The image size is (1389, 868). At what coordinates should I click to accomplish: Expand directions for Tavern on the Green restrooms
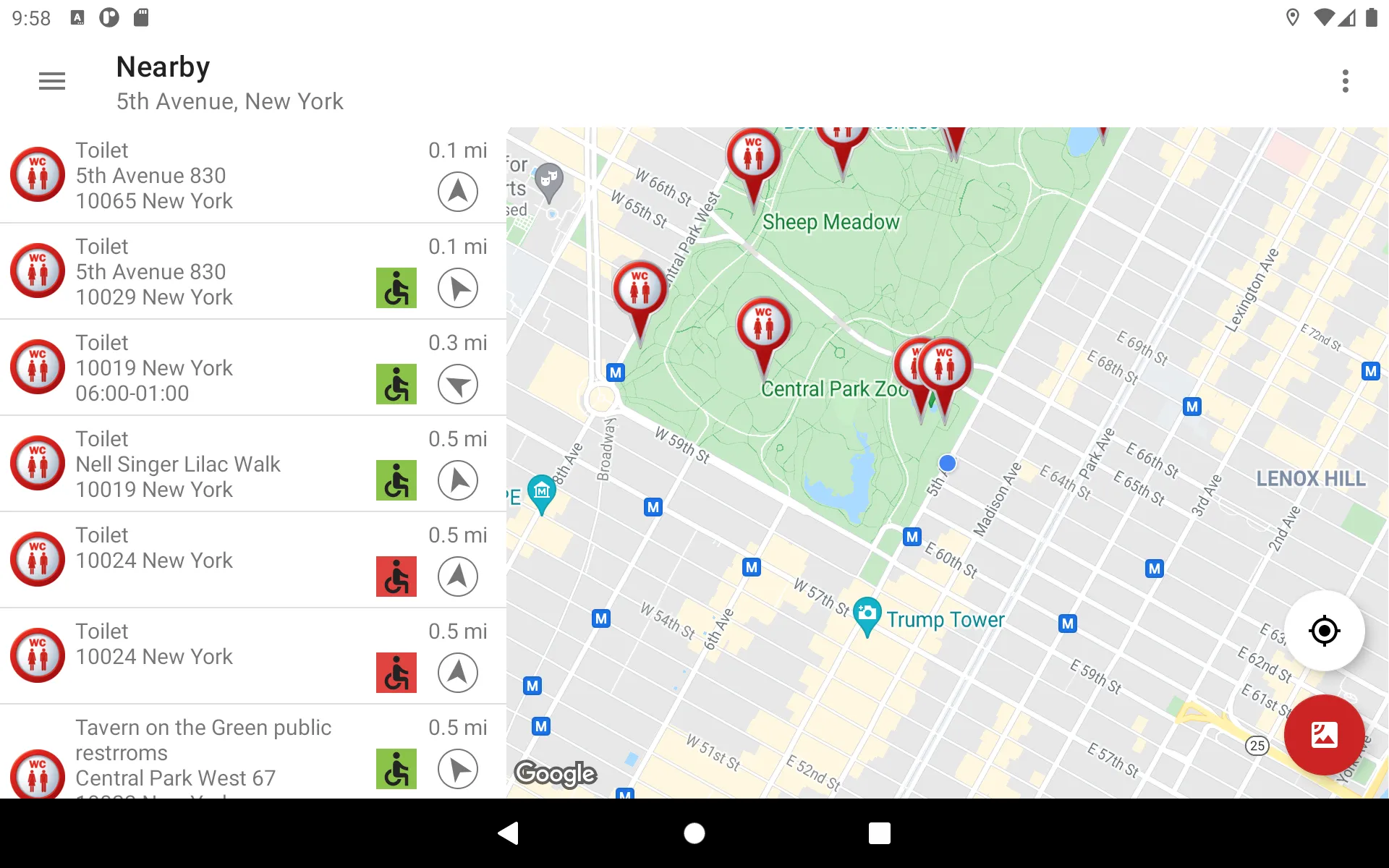tap(457, 768)
